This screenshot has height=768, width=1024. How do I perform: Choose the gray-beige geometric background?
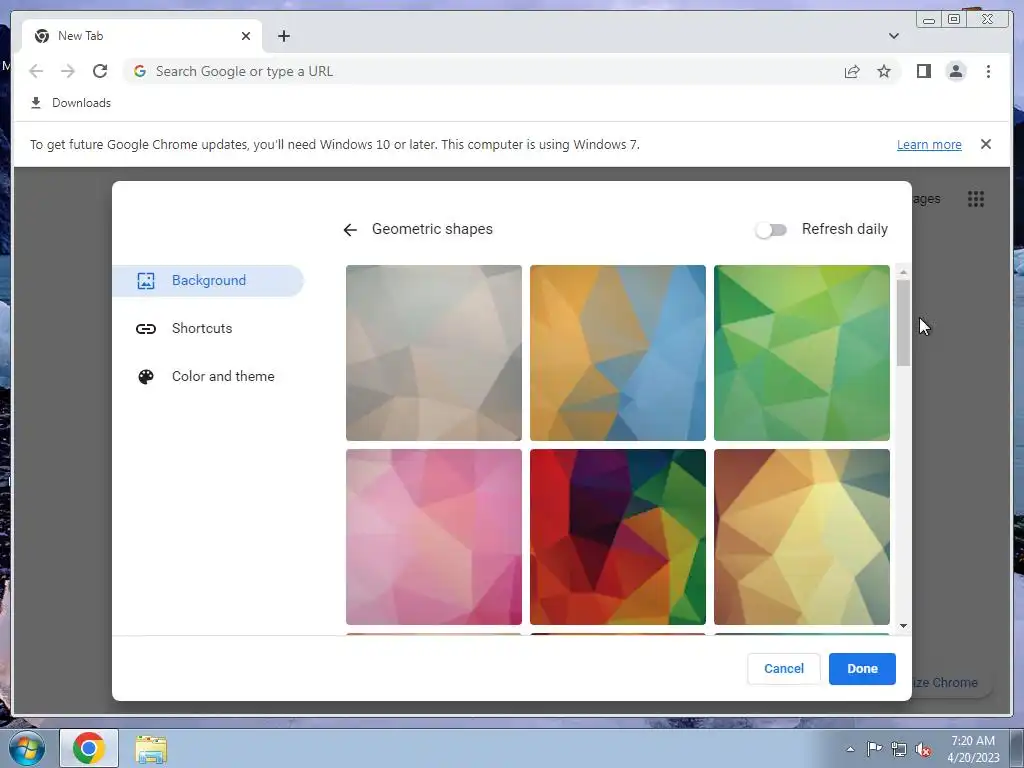[x=434, y=353]
